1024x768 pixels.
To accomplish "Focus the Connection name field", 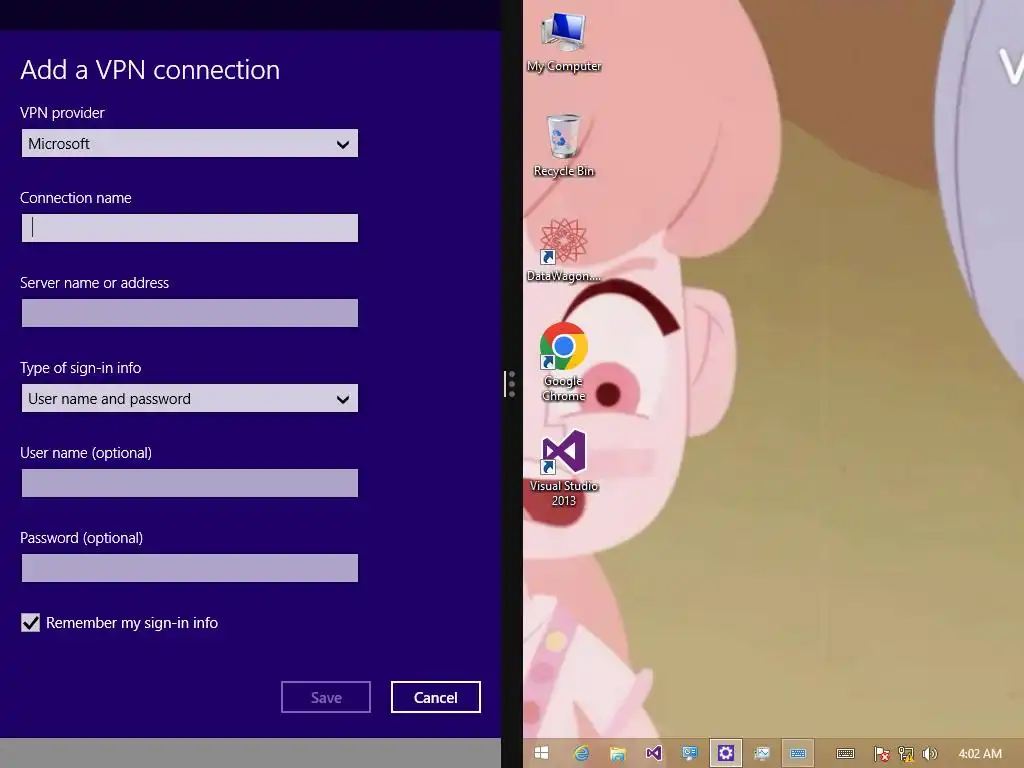I will tap(189, 228).
